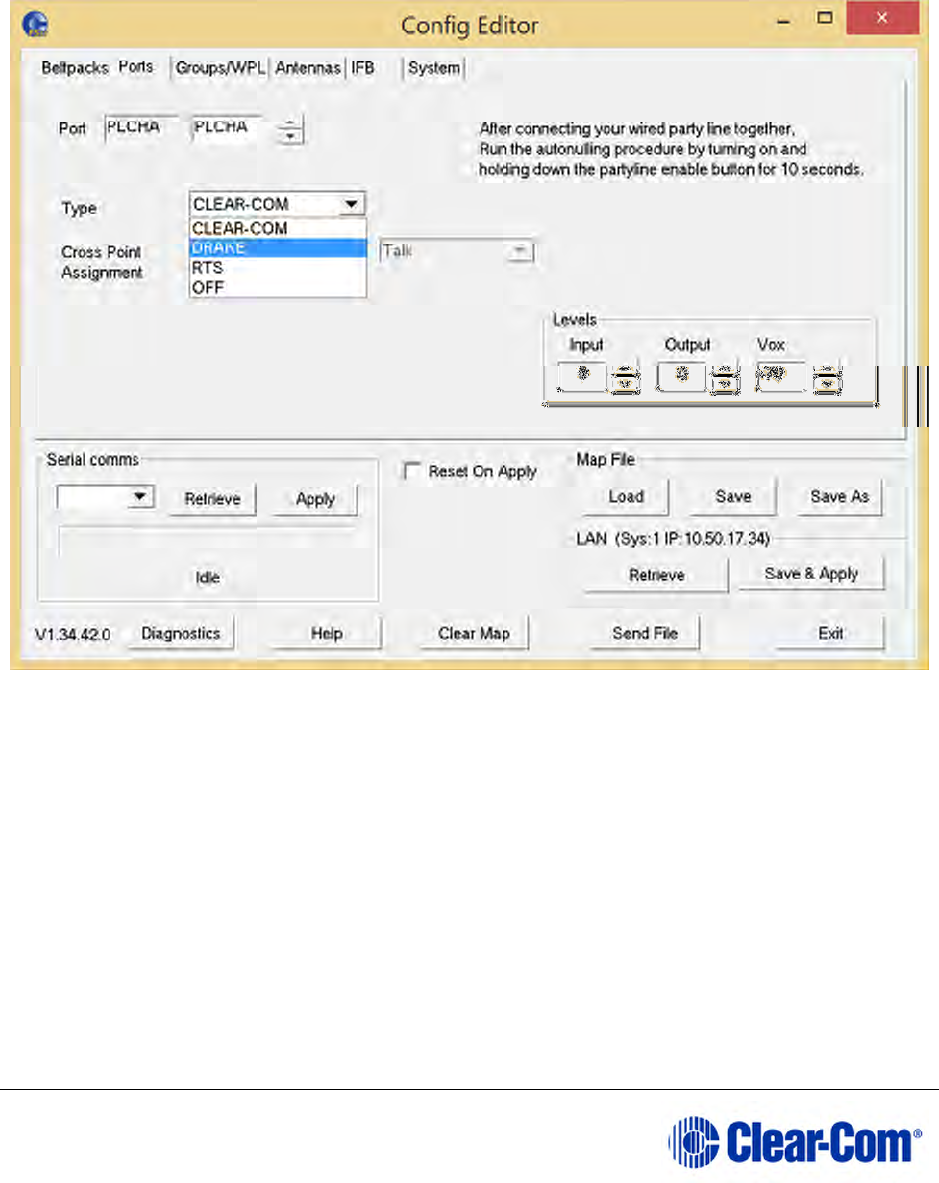Open the Groups/WPL tab
939x1183 pixels.
[220, 68]
